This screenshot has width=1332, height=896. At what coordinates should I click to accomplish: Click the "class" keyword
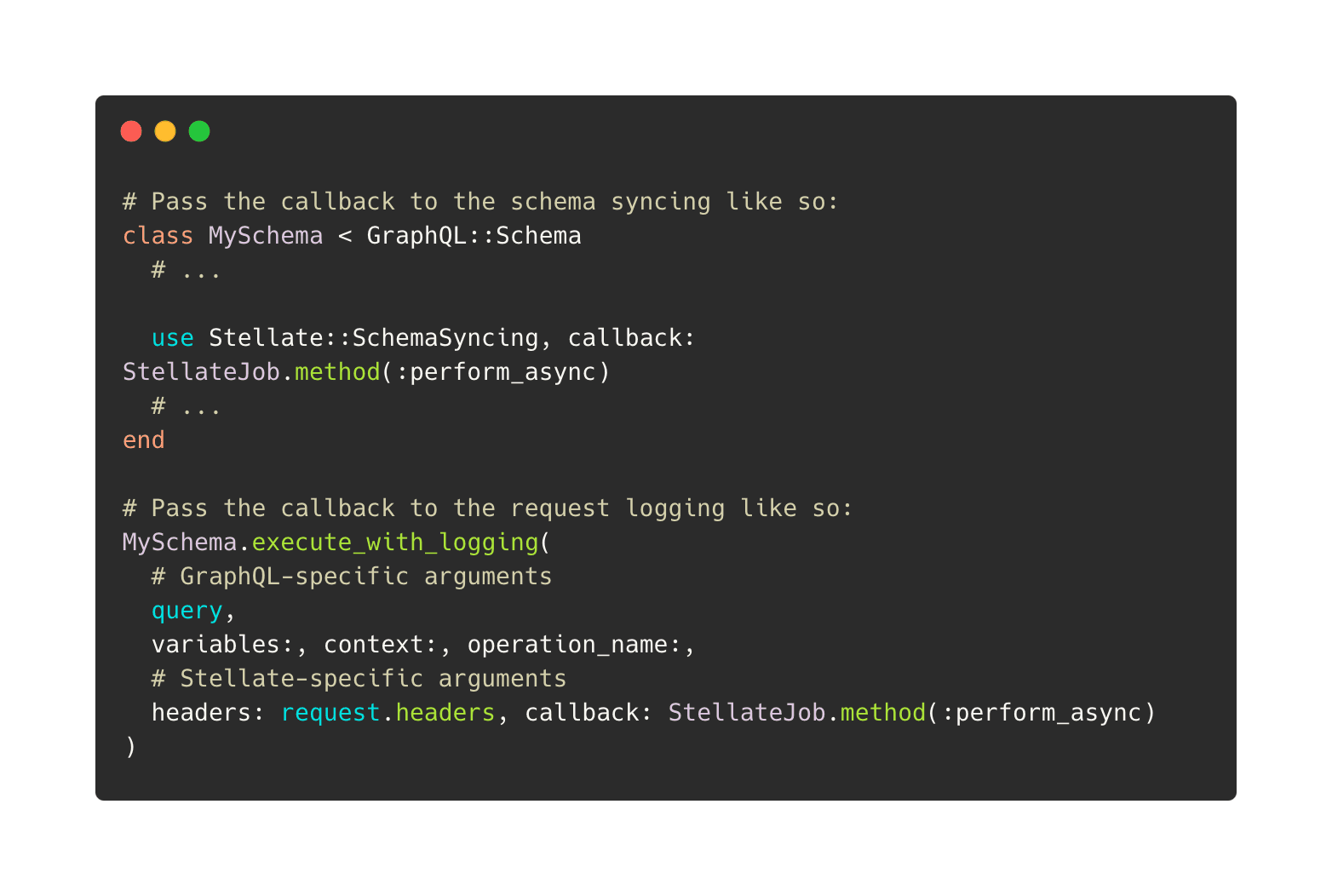tap(158, 236)
